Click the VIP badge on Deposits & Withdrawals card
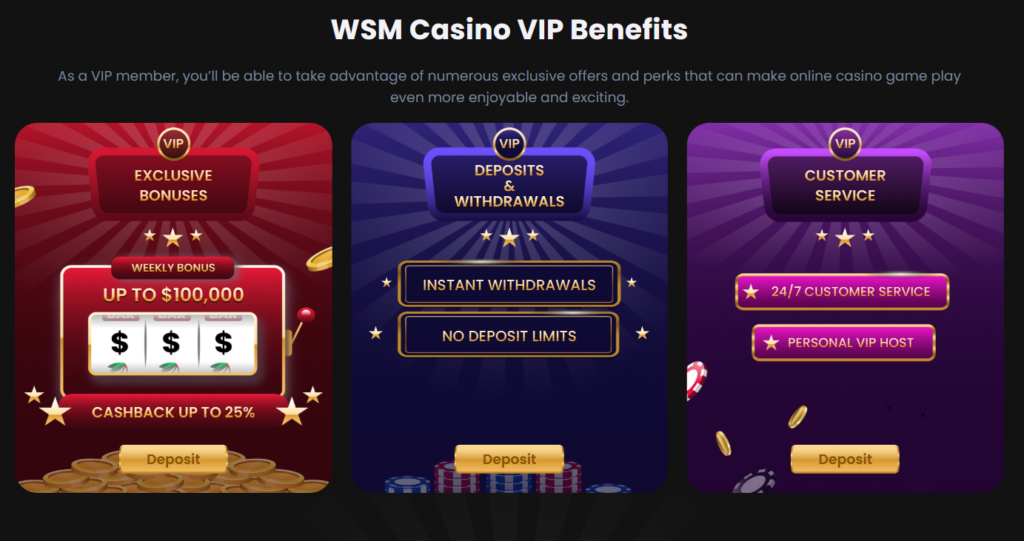This screenshot has height=541, width=1024. (509, 144)
